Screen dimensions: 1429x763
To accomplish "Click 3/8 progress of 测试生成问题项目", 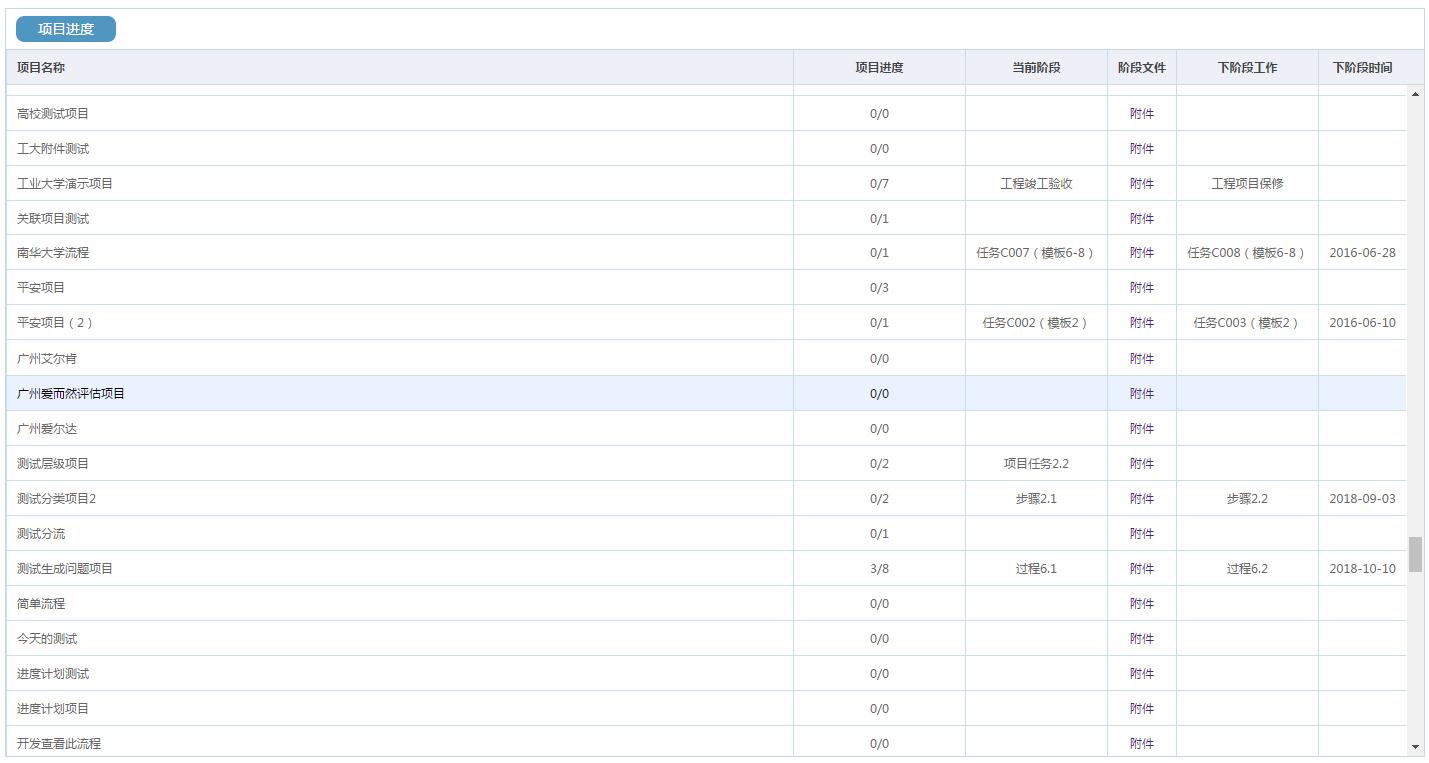I will coord(879,569).
